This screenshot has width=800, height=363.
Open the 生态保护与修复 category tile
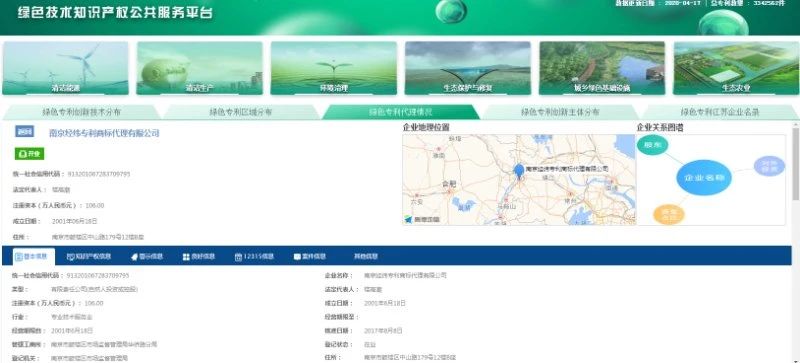468,68
